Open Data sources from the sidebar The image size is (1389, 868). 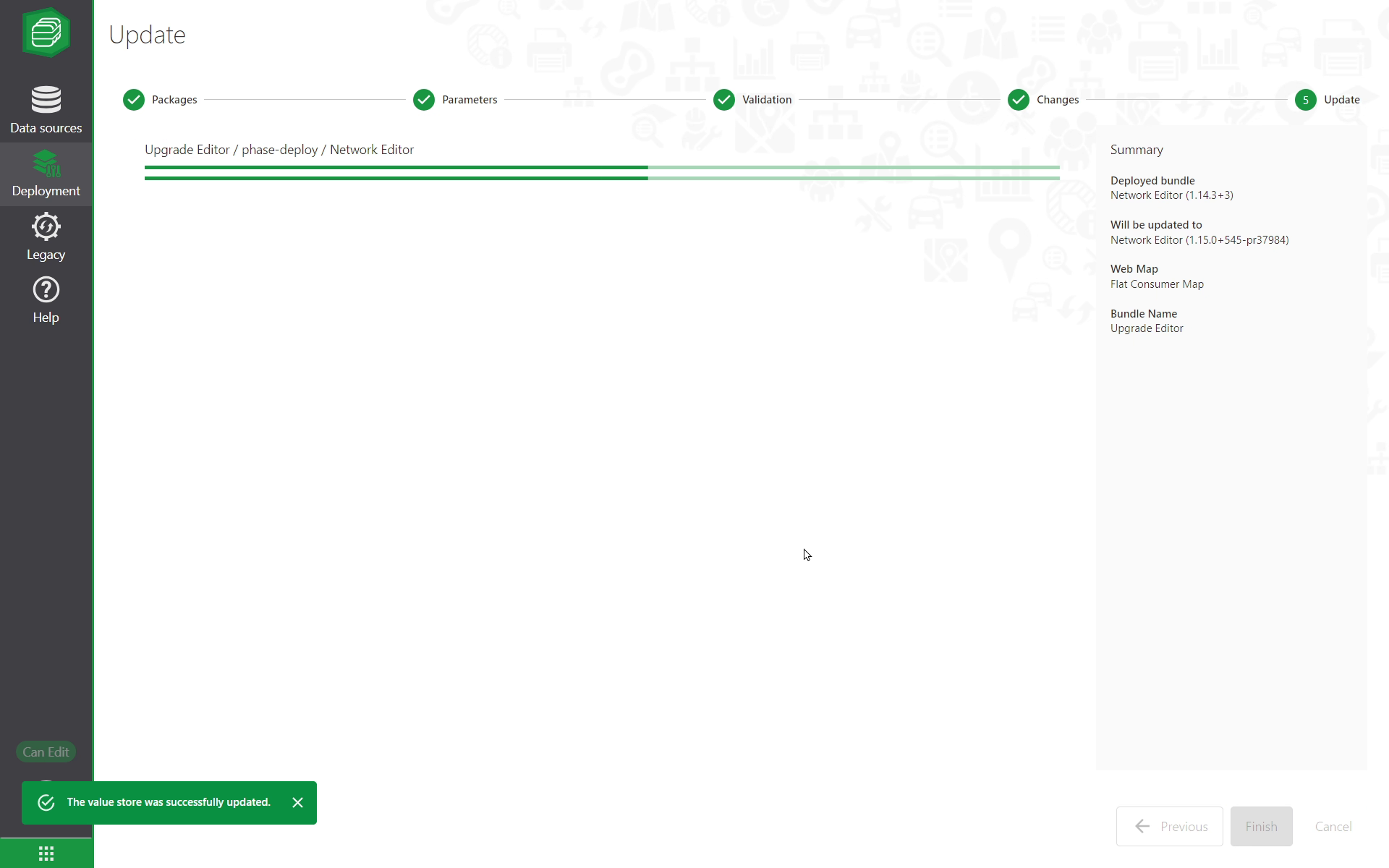(x=46, y=110)
